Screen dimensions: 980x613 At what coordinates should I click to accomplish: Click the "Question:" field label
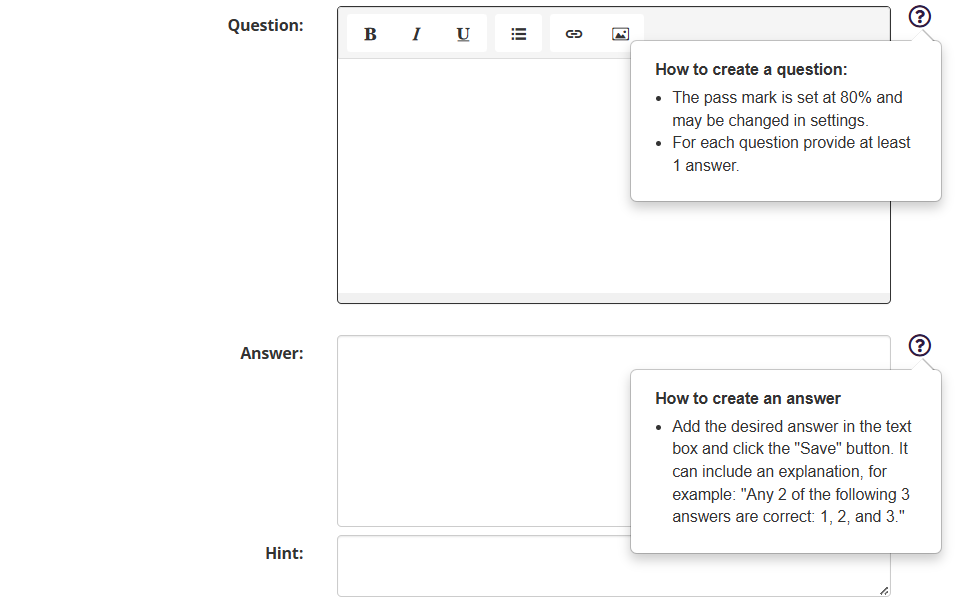point(265,25)
